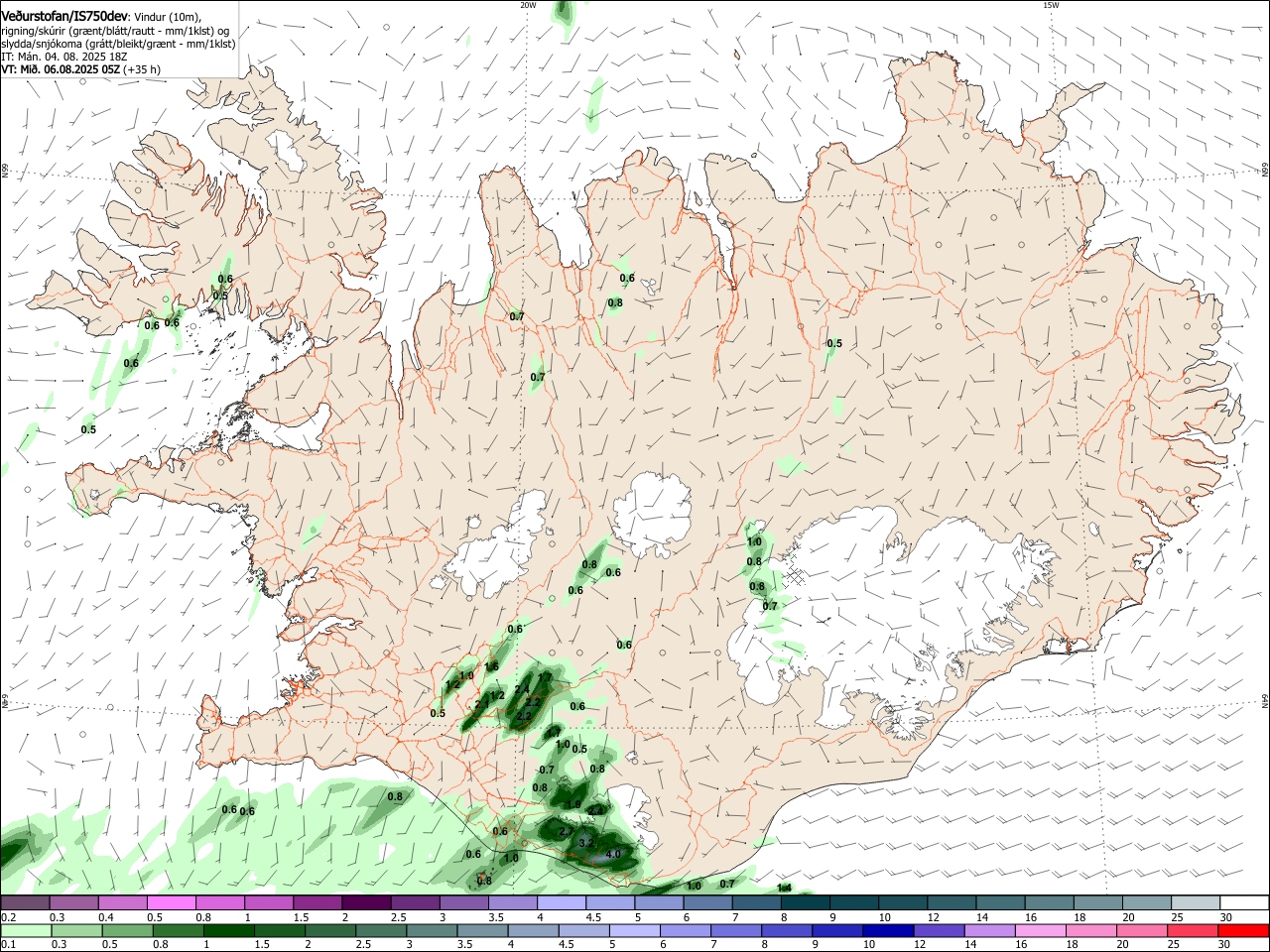The width and height of the screenshot is (1270, 952).
Task: Click the '4.0' precipitation value on the south coast
Action: [x=613, y=854]
